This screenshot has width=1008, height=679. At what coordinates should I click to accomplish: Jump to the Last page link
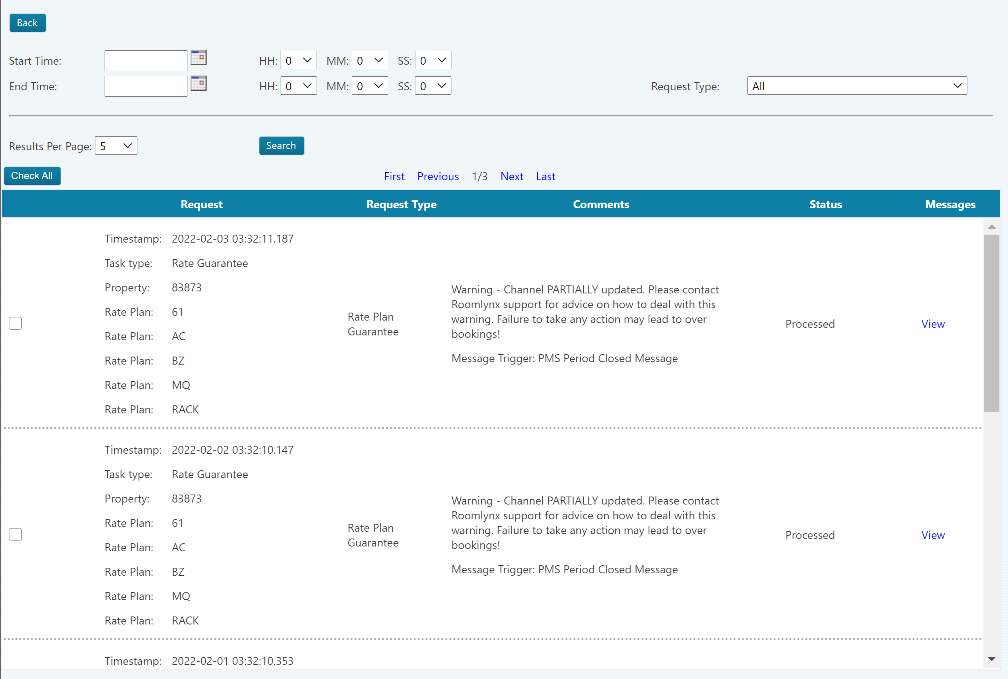pos(546,176)
